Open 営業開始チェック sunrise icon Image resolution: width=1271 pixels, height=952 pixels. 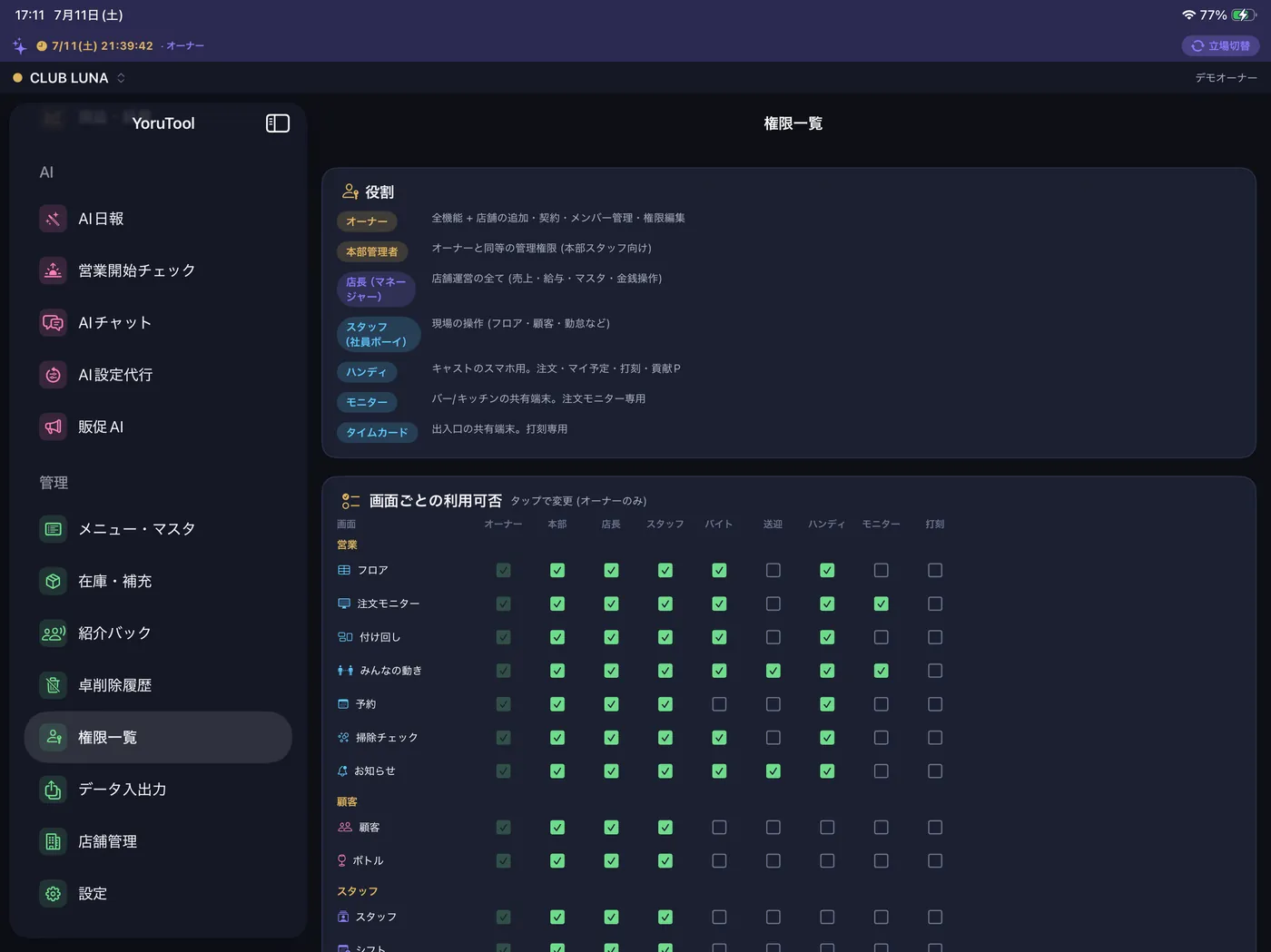(x=54, y=270)
